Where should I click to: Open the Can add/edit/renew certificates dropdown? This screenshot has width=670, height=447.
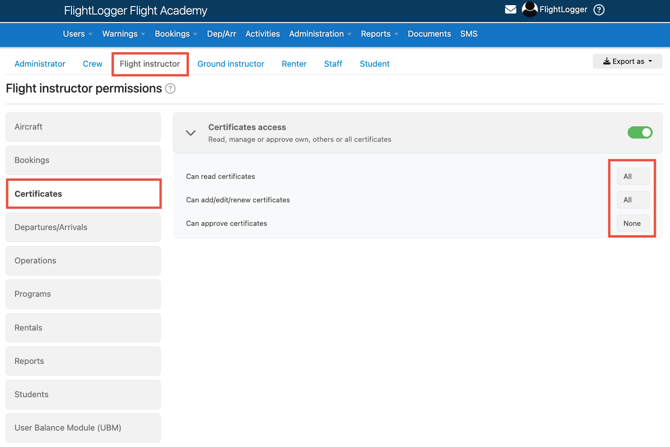[x=633, y=200]
